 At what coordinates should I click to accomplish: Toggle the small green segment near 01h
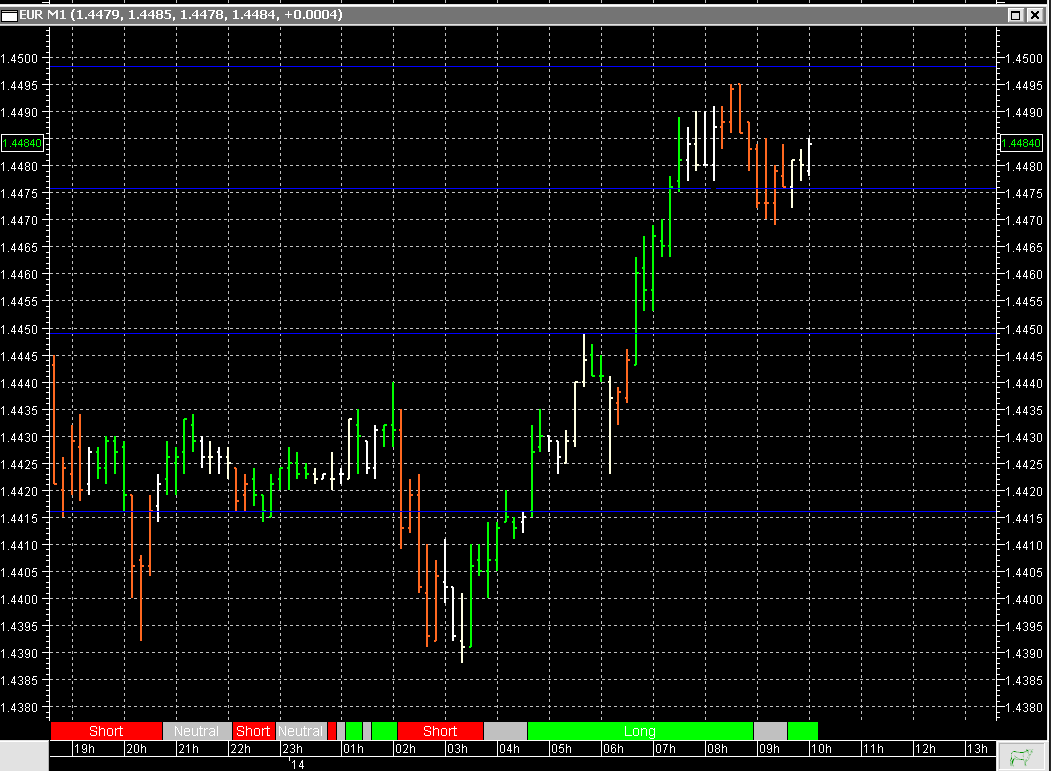click(352, 731)
